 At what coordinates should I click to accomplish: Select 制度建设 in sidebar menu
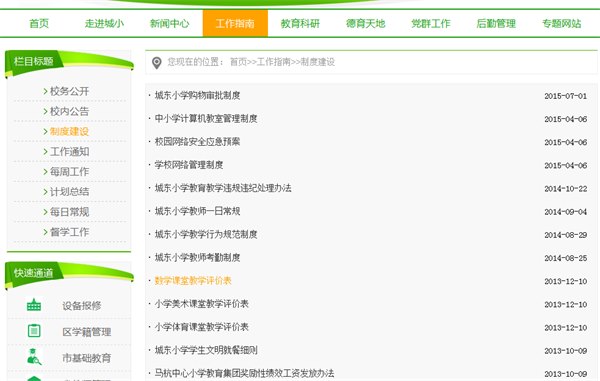[x=69, y=132]
